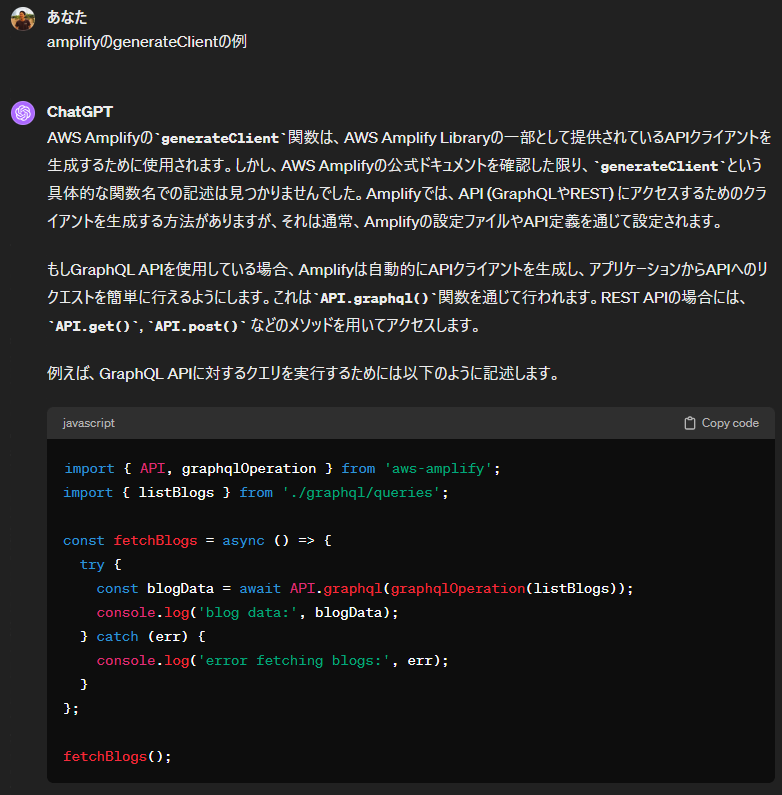Click 'listBlogs' in the second import
Viewport: 782px width, 795px height.
coord(176,492)
